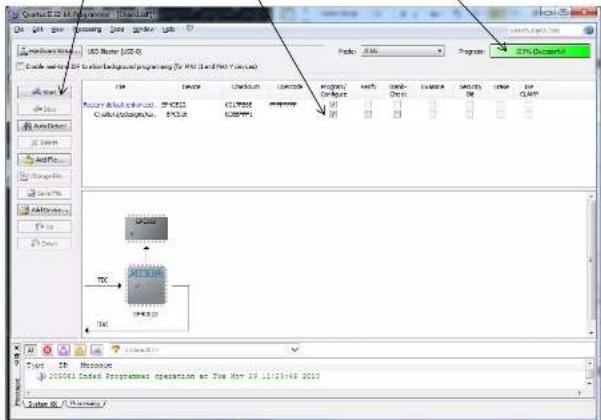Open the Tools menu

tap(117, 29)
